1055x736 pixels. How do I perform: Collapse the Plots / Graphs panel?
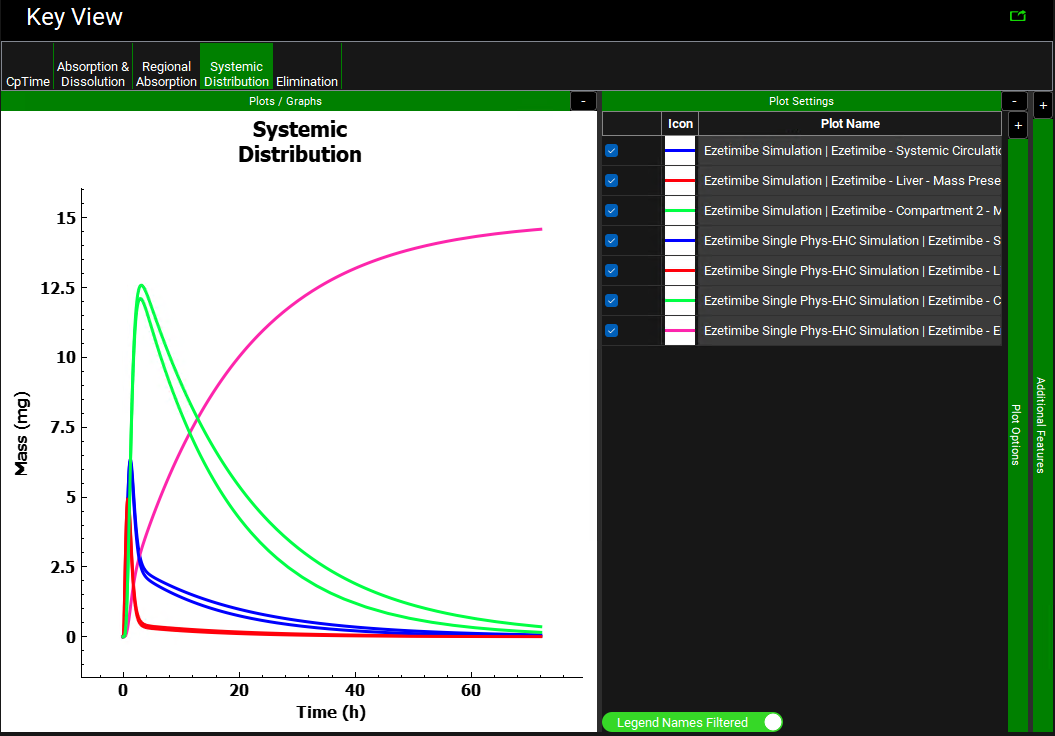583,101
